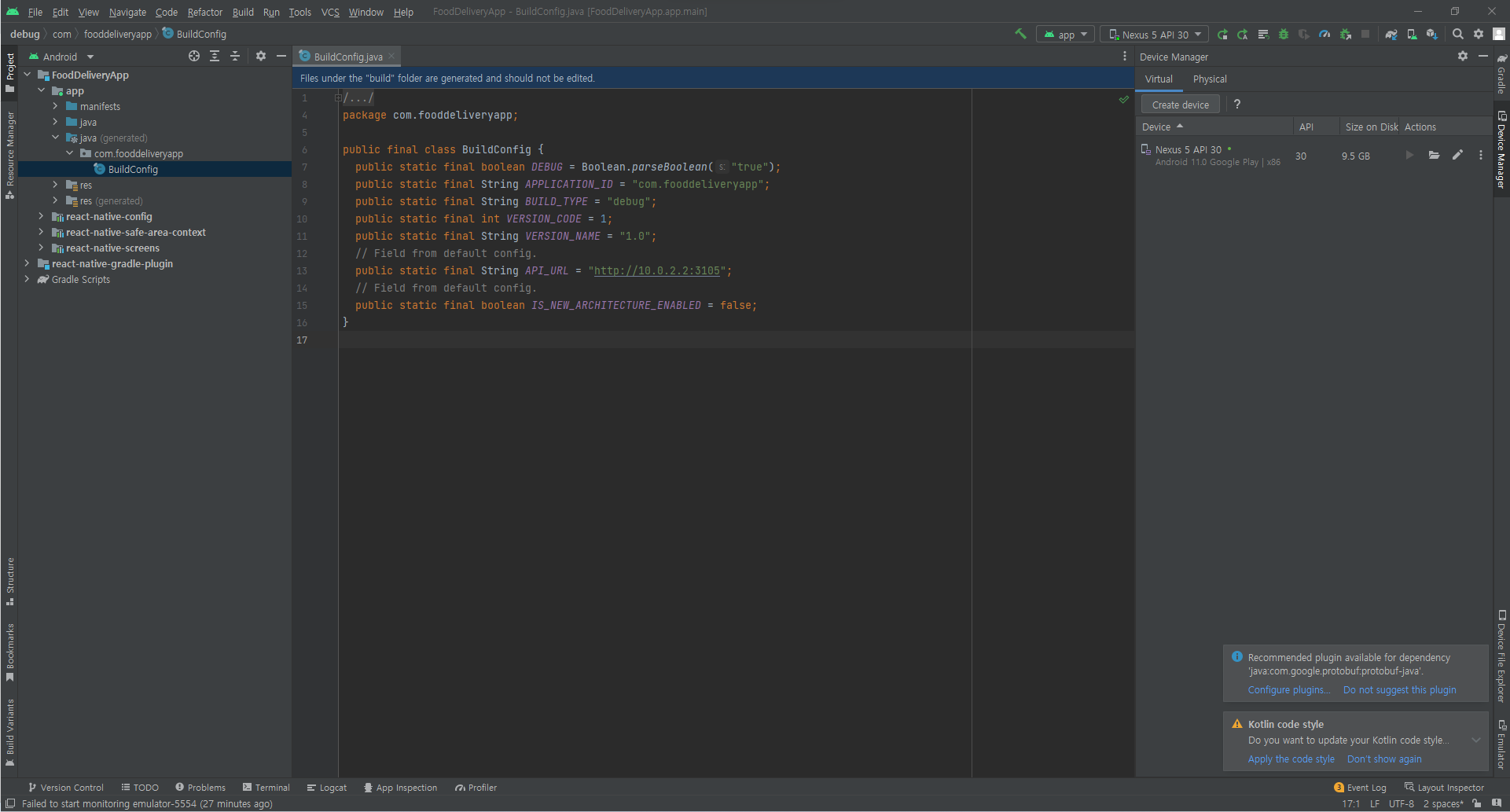
Task: Open IDE settings gear in main toolbar
Action: [x=1479, y=35]
